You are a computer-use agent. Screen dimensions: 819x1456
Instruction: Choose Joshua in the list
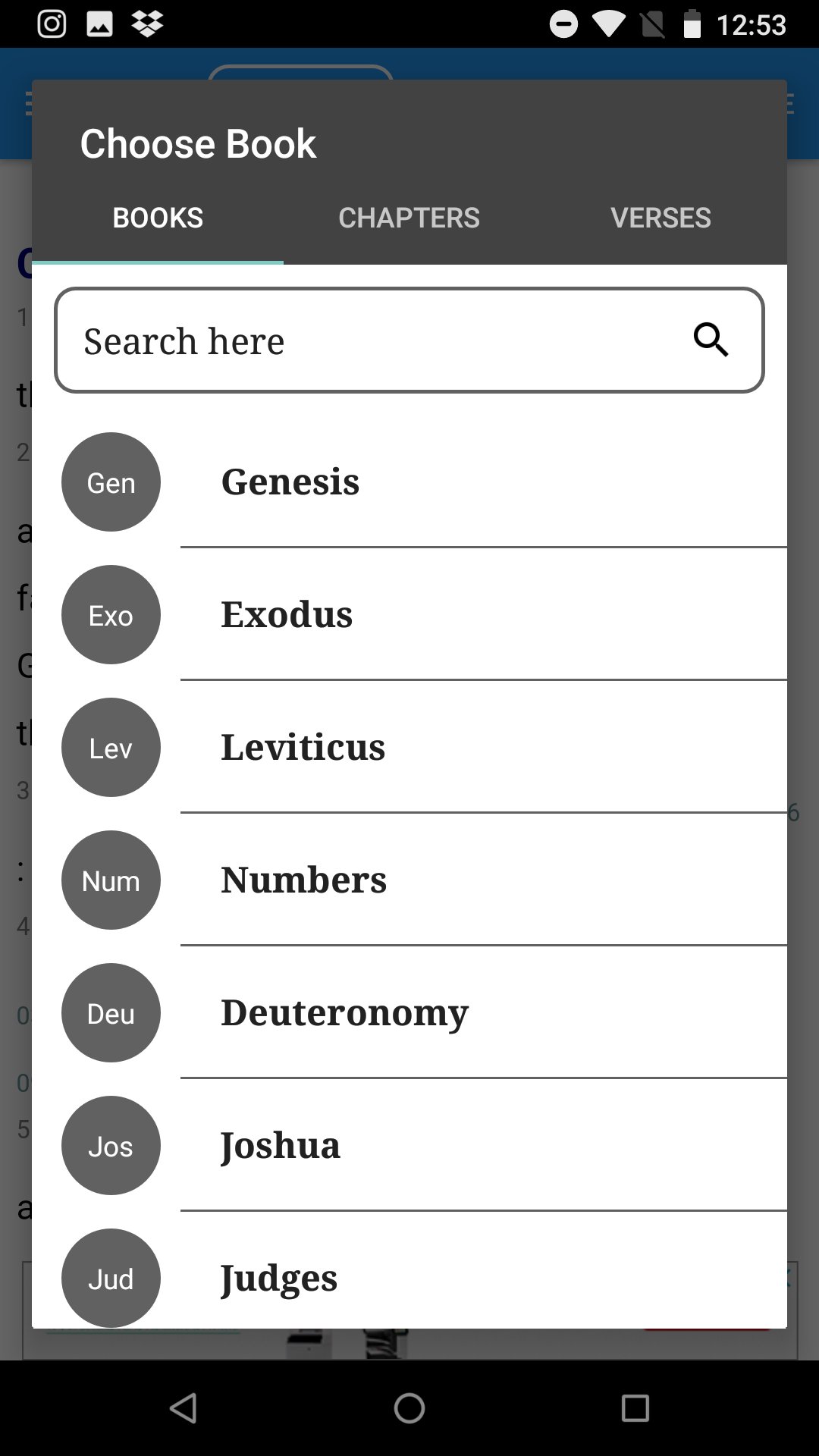click(280, 1146)
